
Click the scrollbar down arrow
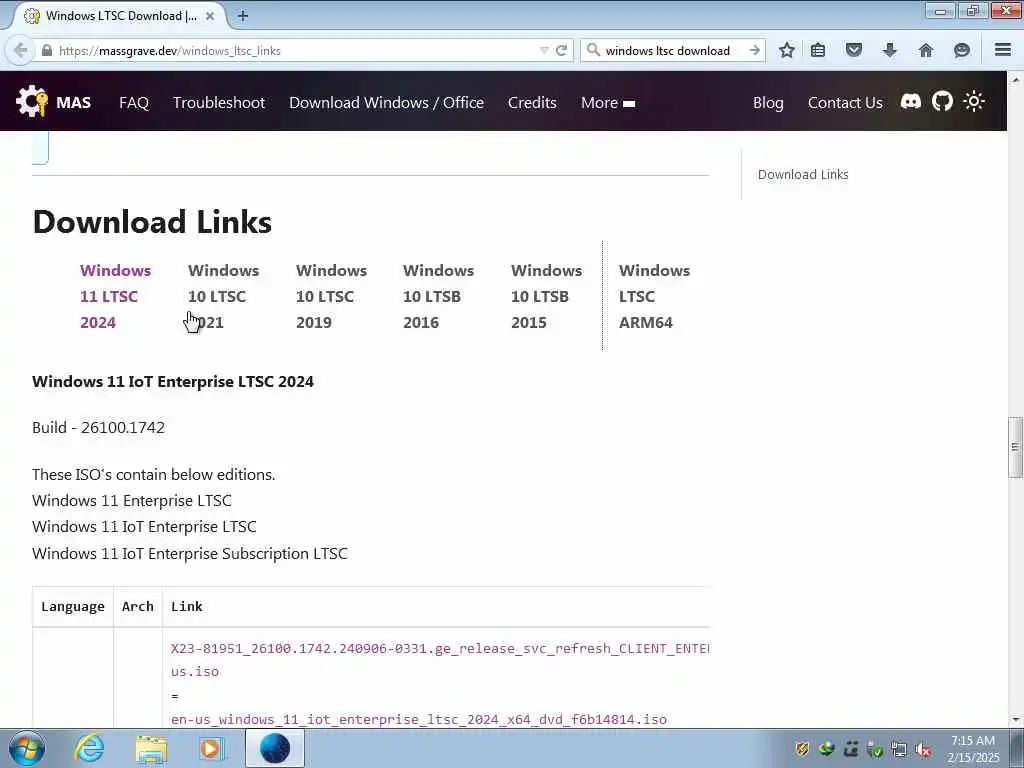pos(1015,720)
